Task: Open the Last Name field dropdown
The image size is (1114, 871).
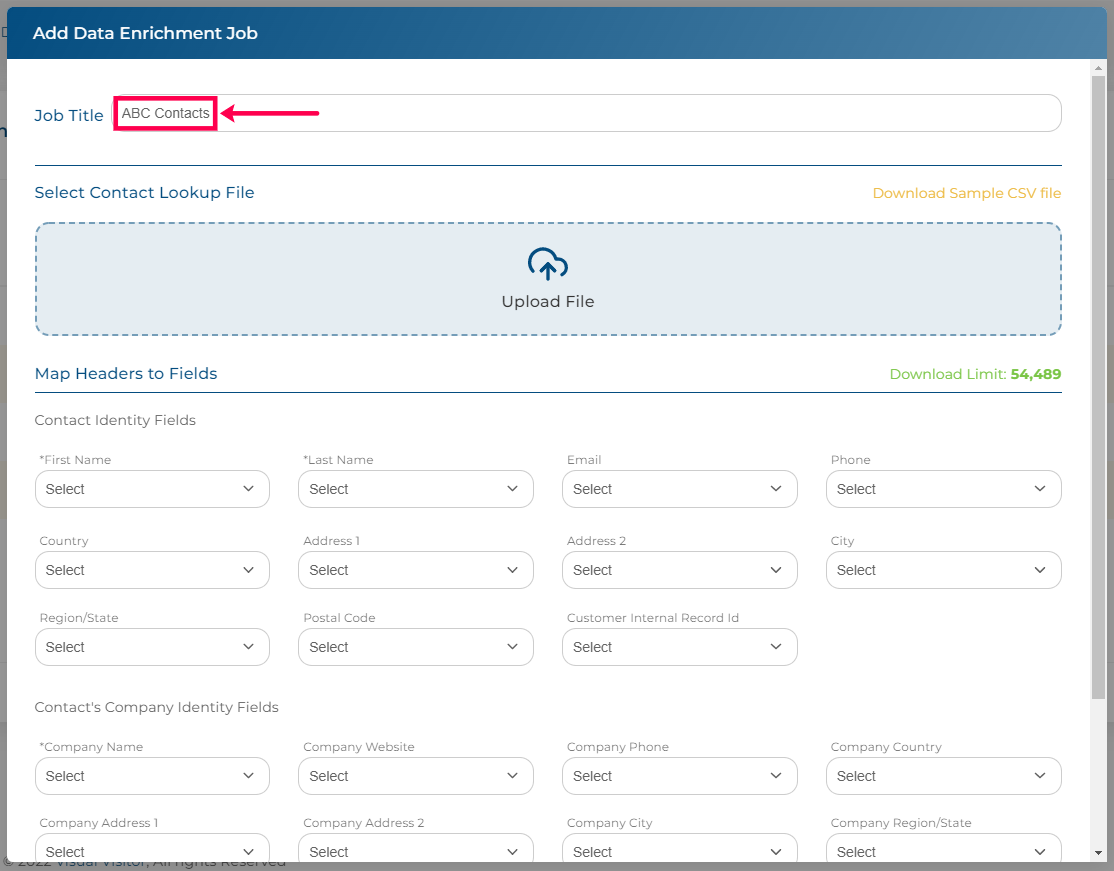Action: tap(416, 489)
